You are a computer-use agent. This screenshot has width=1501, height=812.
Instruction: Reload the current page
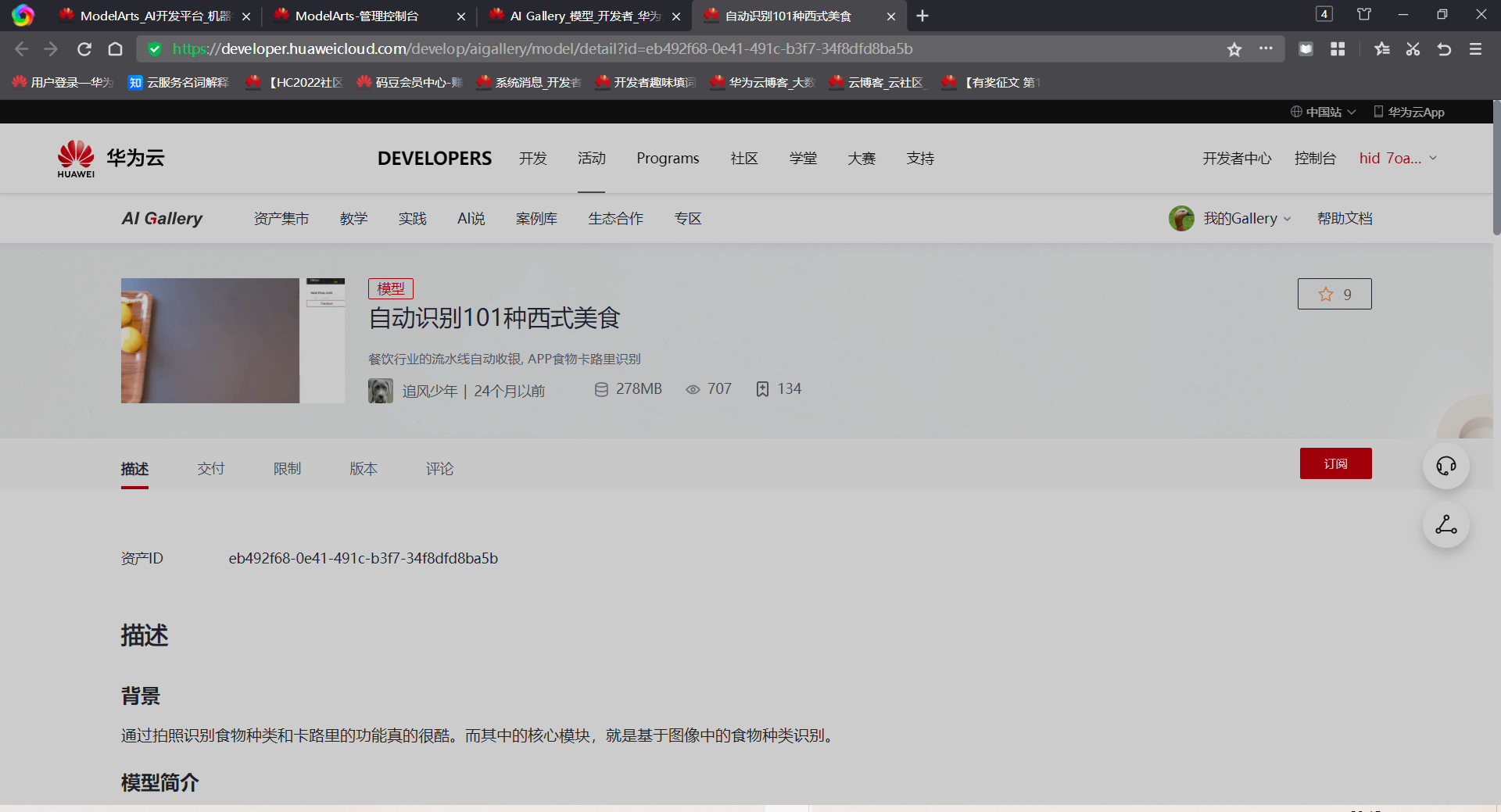click(x=84, y=49)
